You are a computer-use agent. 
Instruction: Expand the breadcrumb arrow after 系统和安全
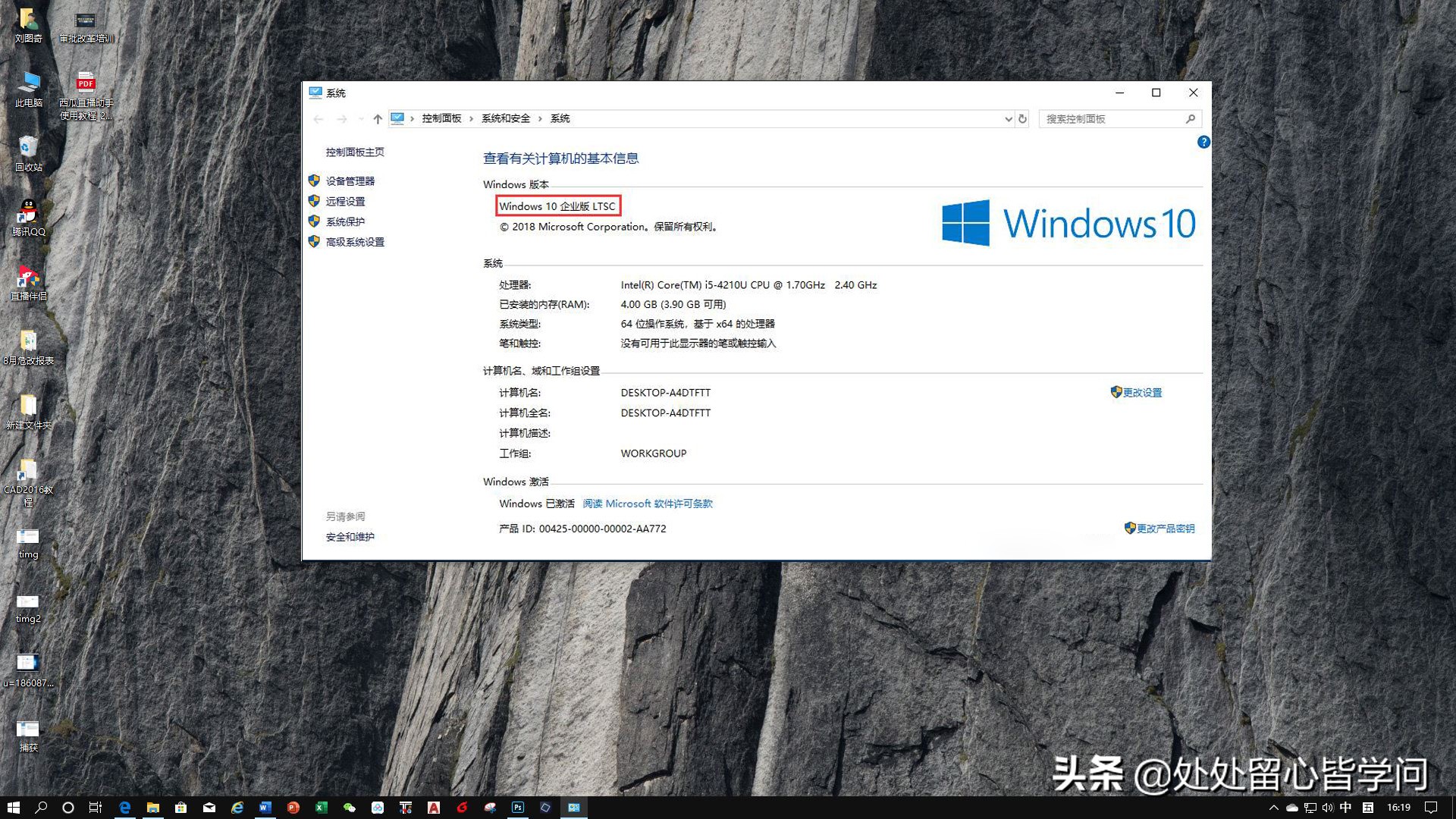click(540, 119)
